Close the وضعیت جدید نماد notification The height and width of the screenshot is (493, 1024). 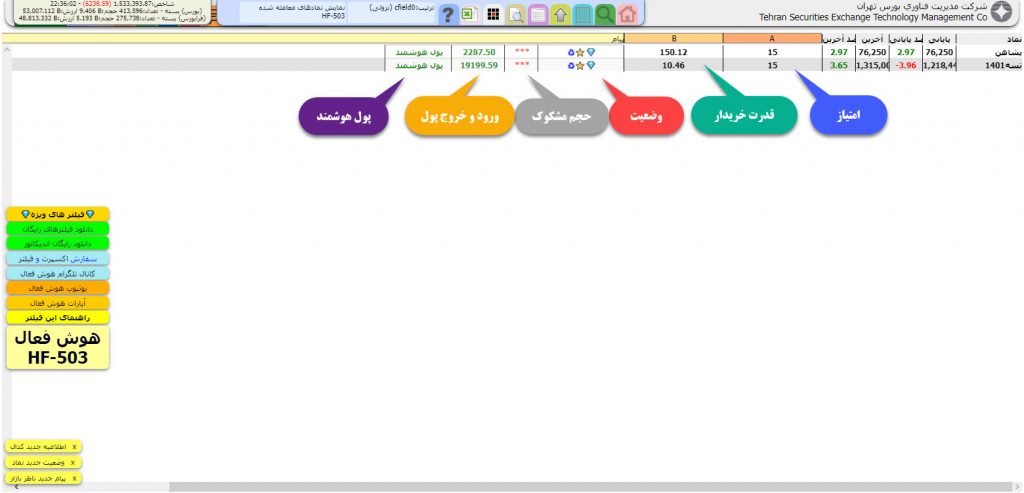coord(72,462)
